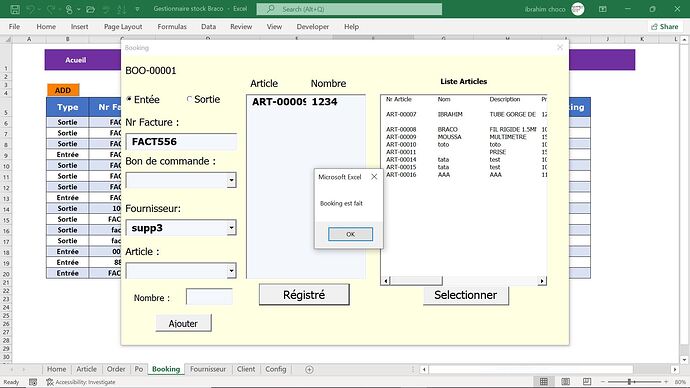Click the Search (Alt+Q) box
Image resolution: width=690 pixels, height=388 pixels.
[349, 9]
